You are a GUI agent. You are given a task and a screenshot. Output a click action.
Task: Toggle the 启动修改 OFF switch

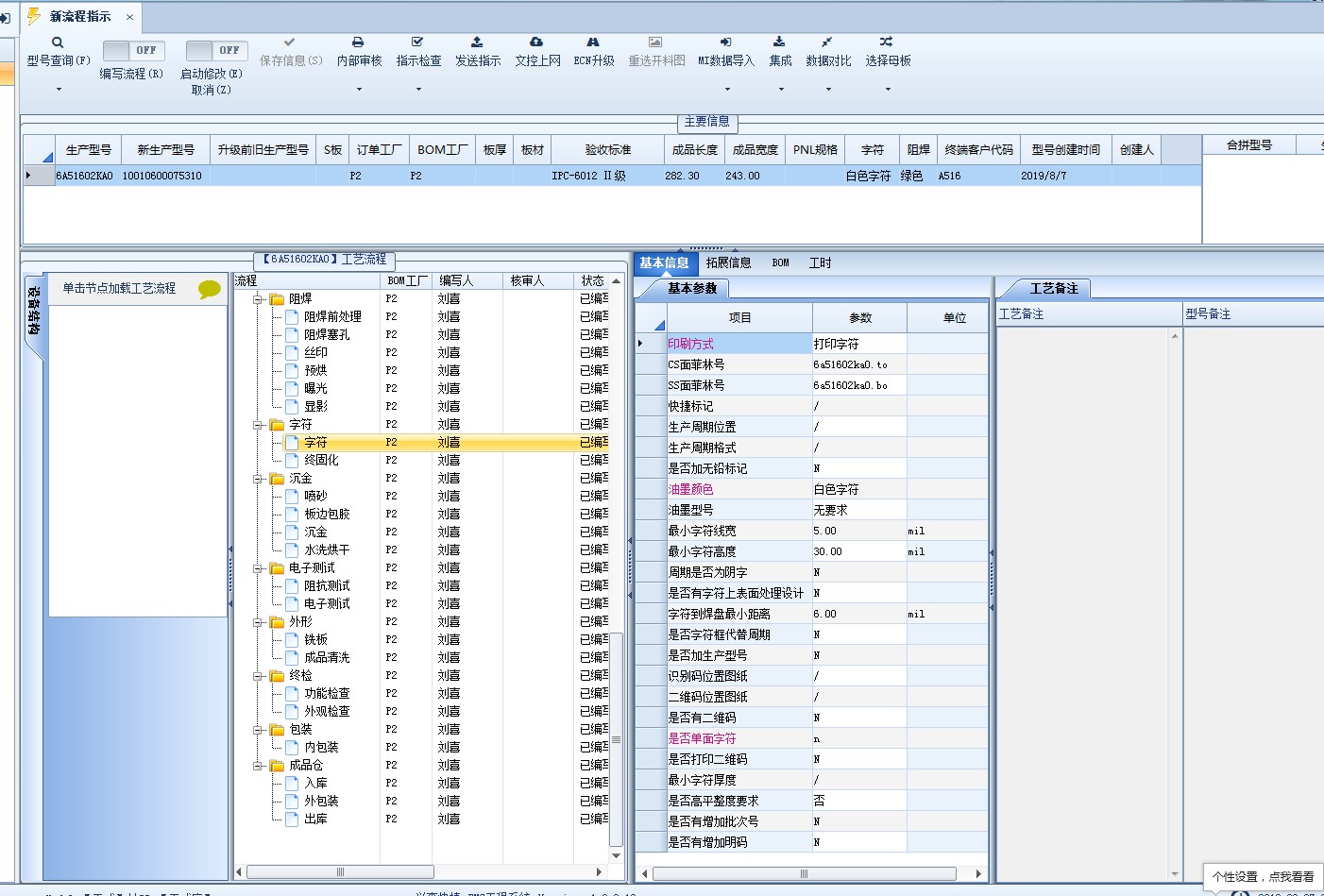[x=216, y=50]
